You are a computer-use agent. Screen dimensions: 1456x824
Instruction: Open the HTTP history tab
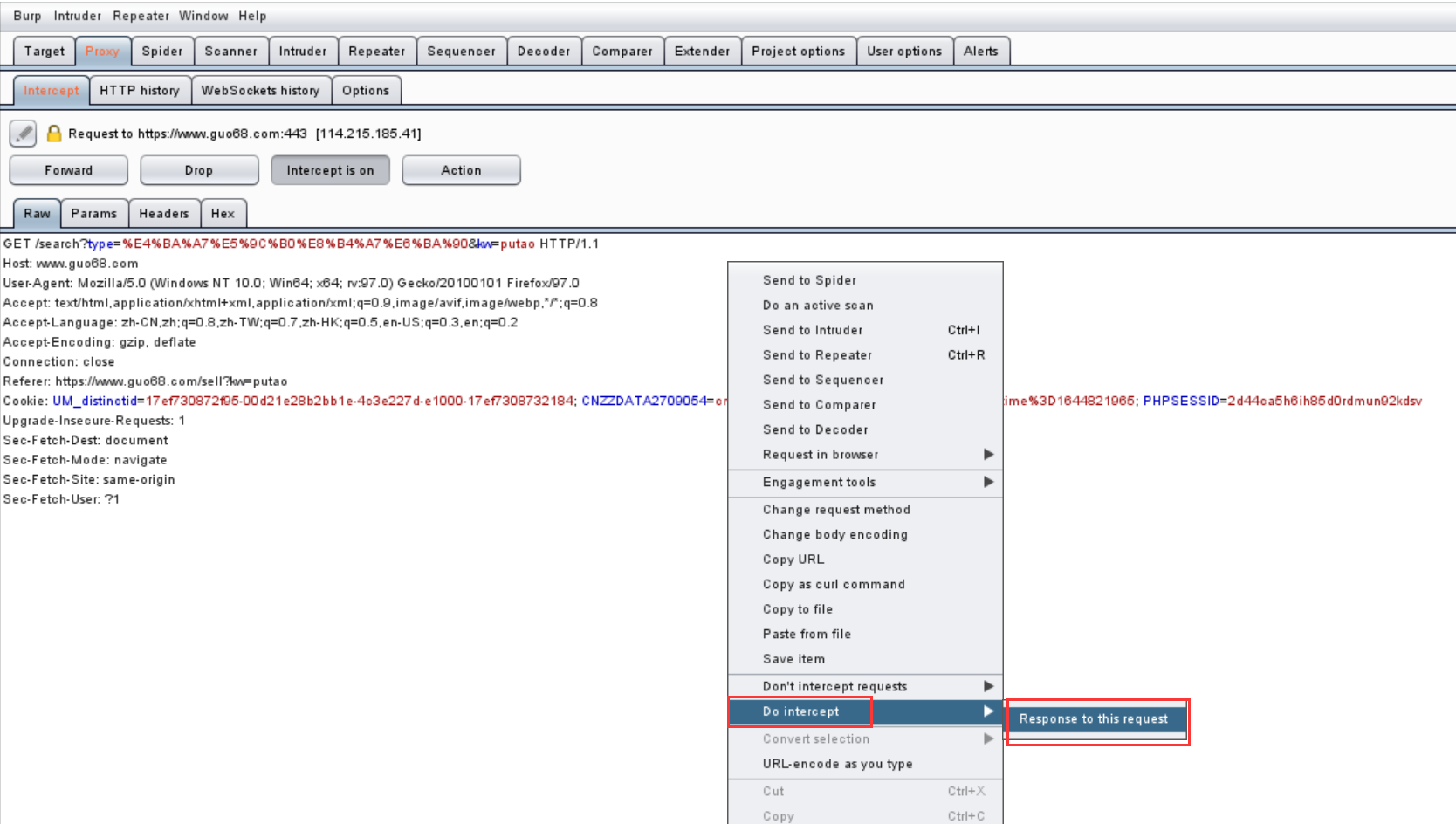tap(140, 90)
